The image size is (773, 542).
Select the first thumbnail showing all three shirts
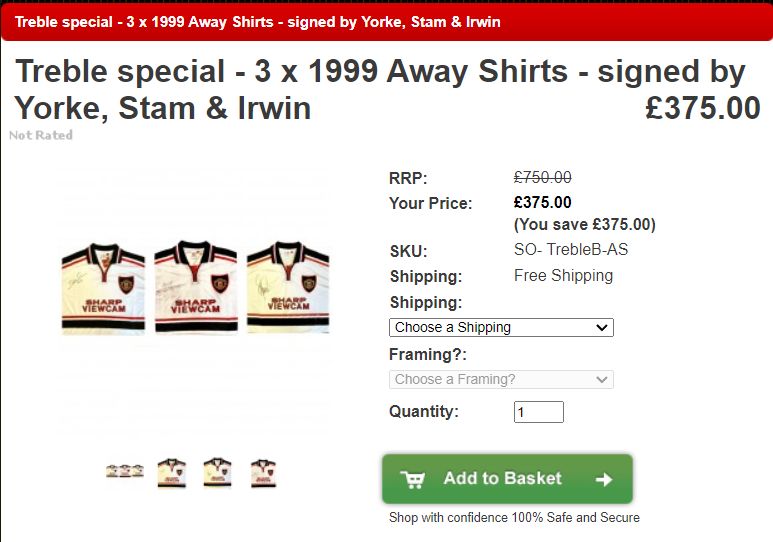coord(125,472)
